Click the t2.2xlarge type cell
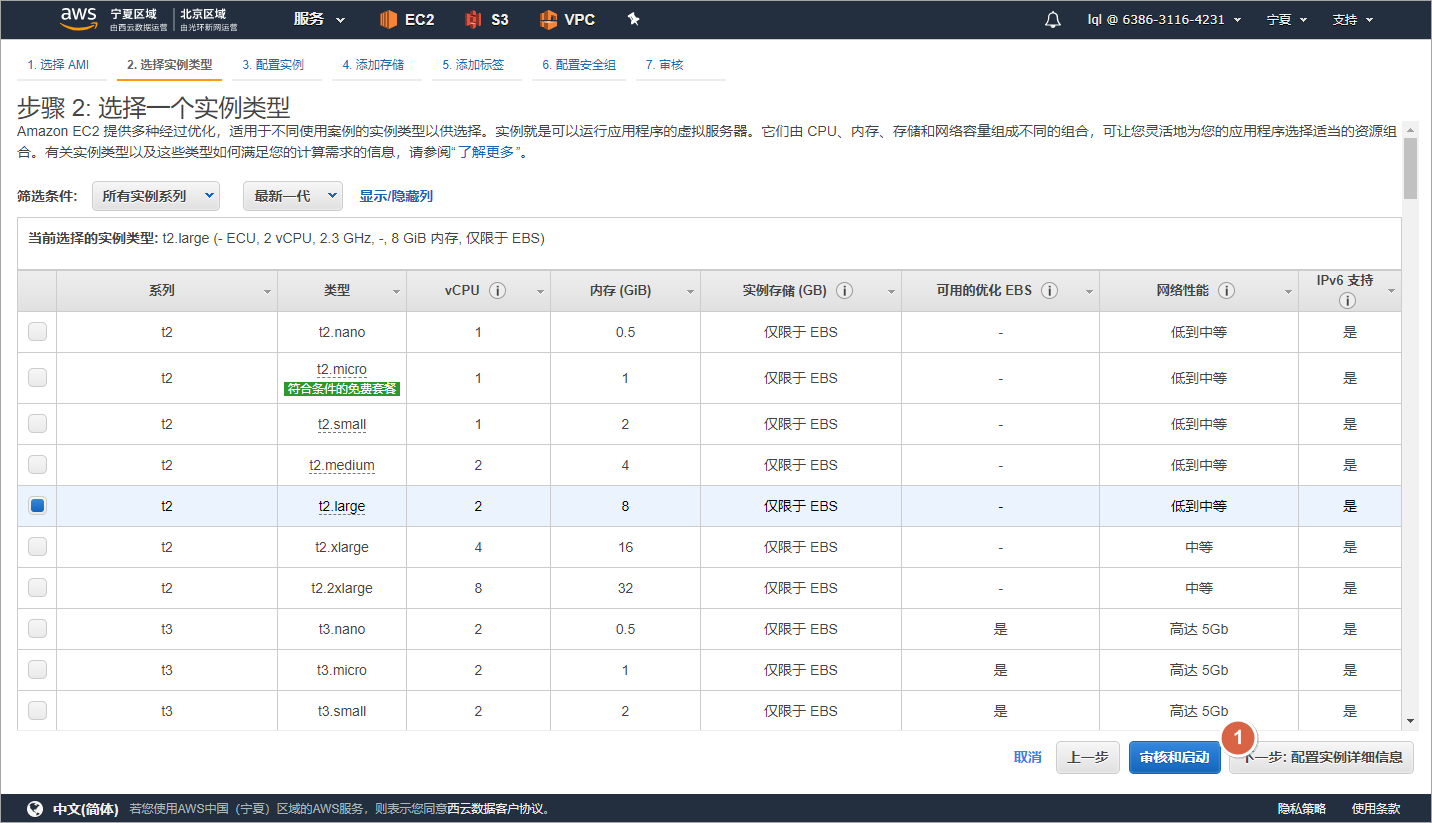 pos(342,588)
